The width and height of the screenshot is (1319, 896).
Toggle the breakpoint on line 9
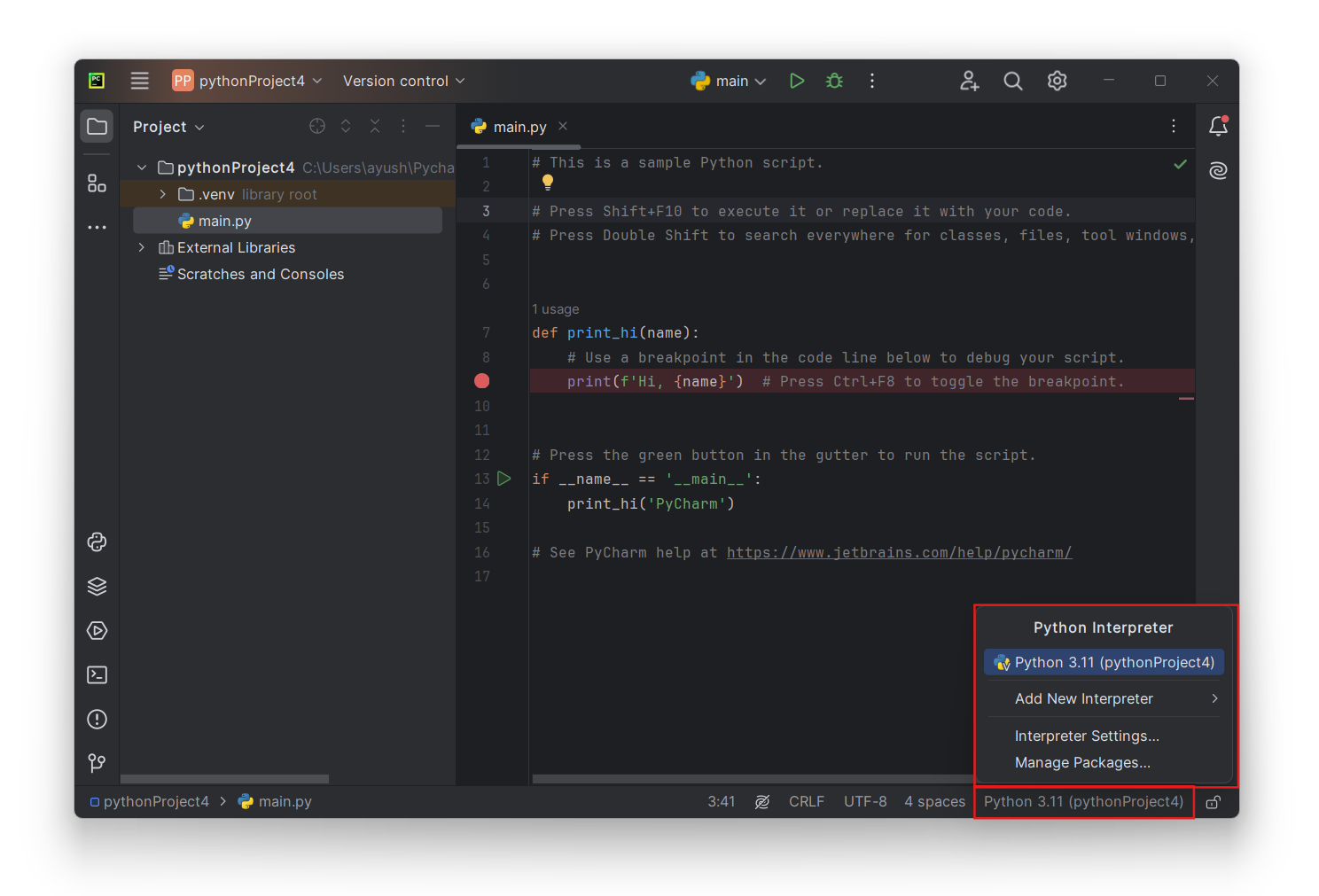(x=482, y=381)
